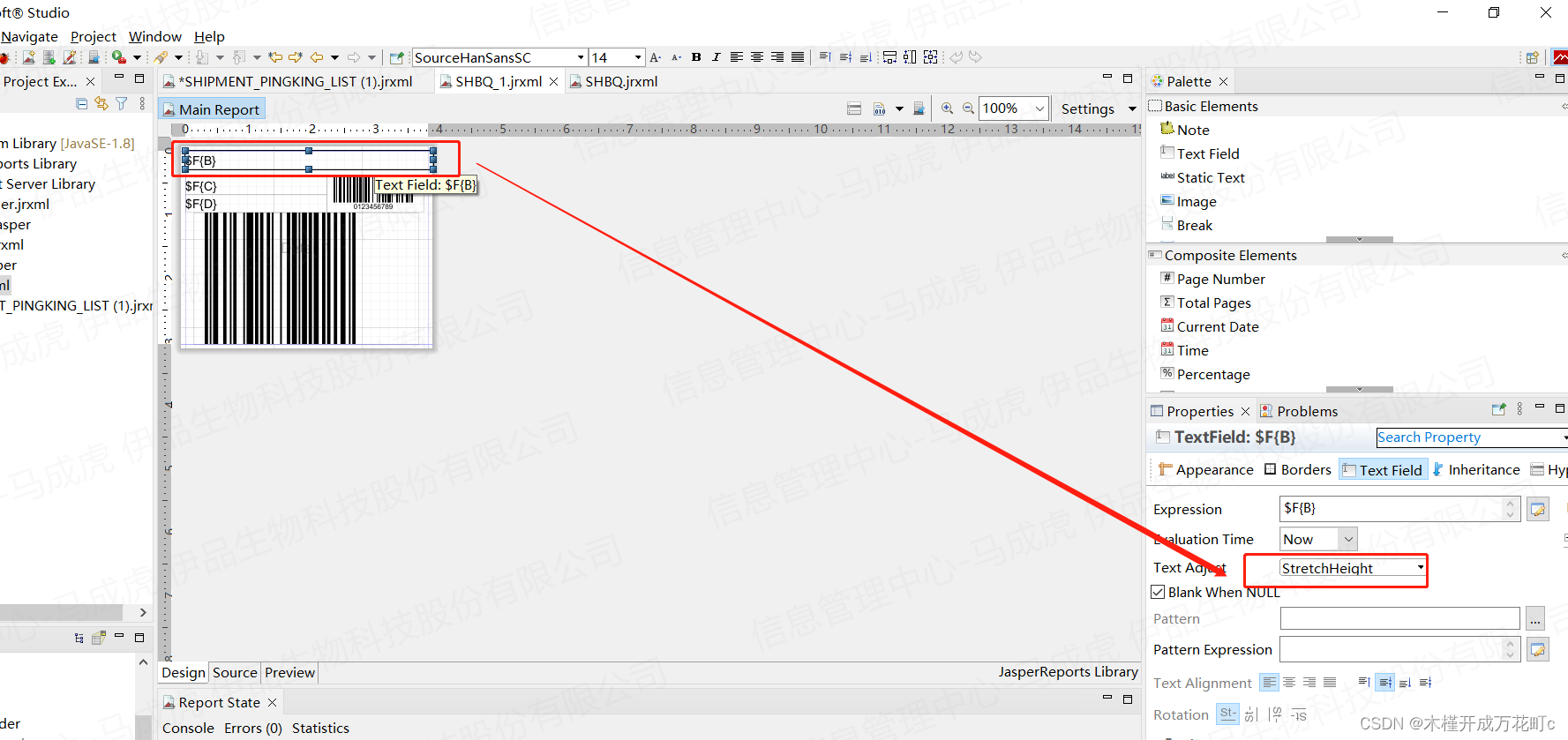
Task: Open the Inheritance properties tab
Action: [x=1476, y=470]
